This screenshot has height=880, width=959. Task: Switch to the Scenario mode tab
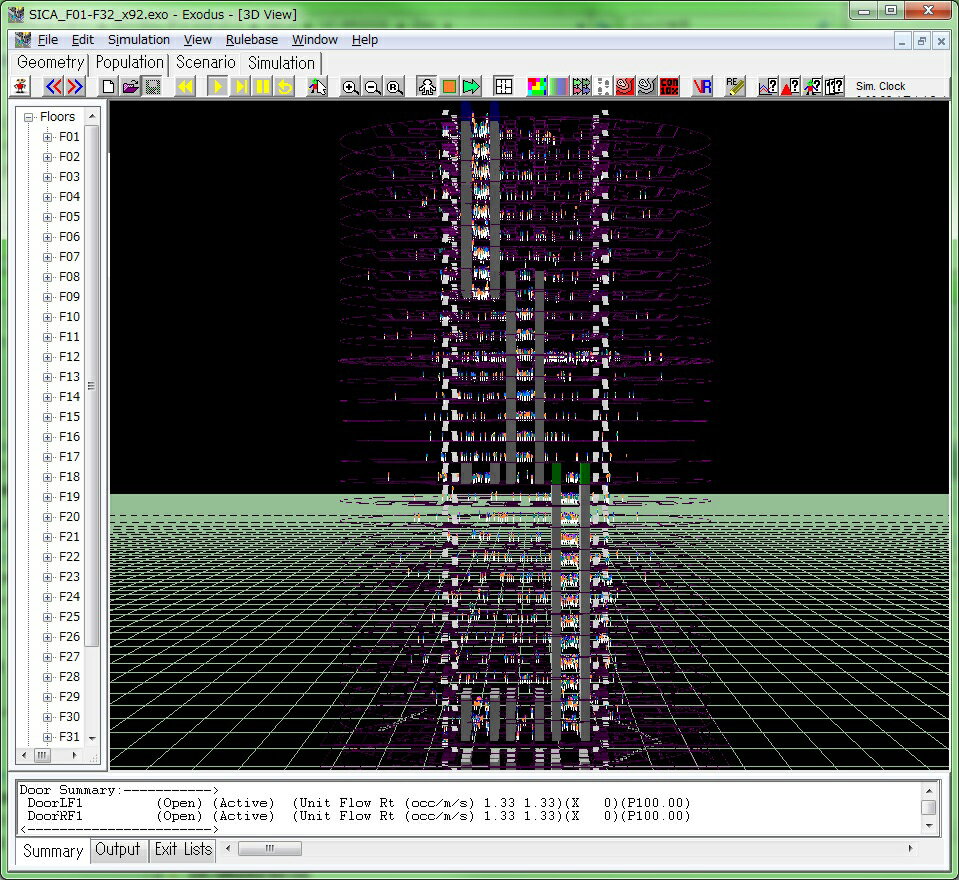point(206,62)
